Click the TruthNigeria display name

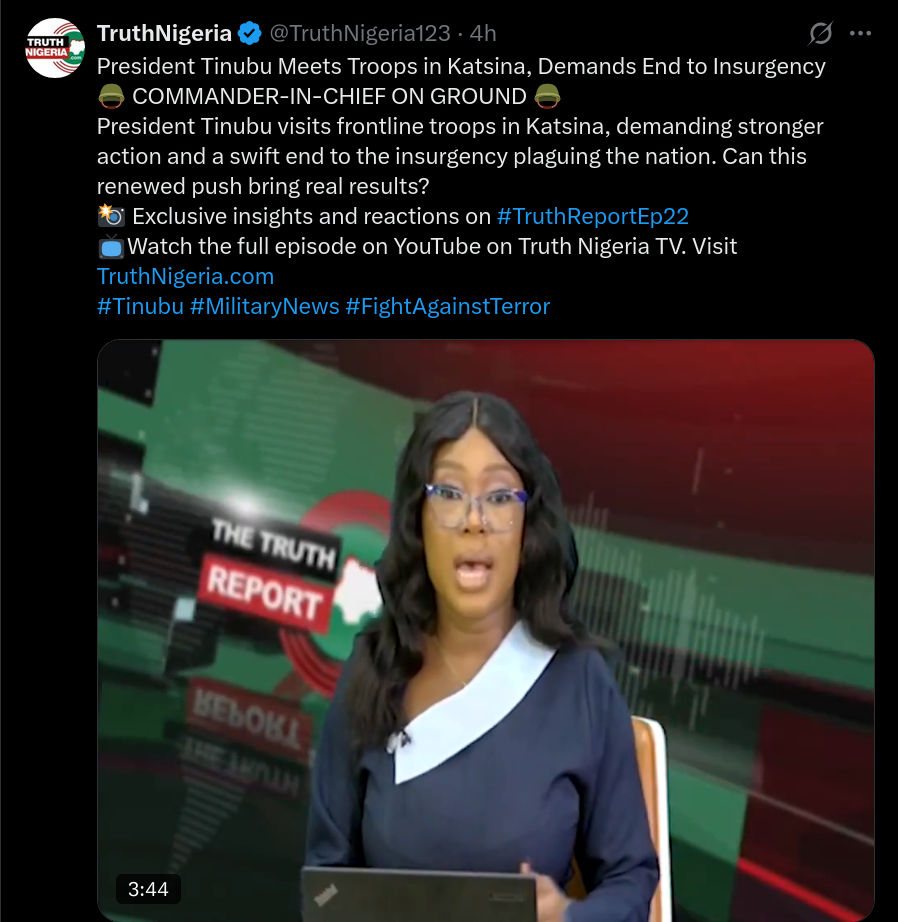tap(164, 34)
